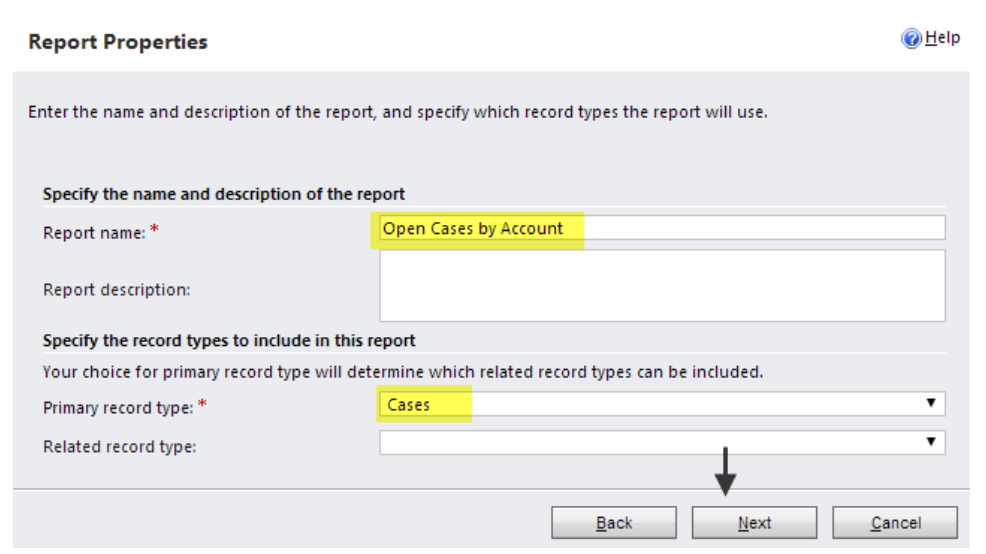Click the black arrow pointing at Next
Viewport: 986px width, 554px height.
point(726,472)
